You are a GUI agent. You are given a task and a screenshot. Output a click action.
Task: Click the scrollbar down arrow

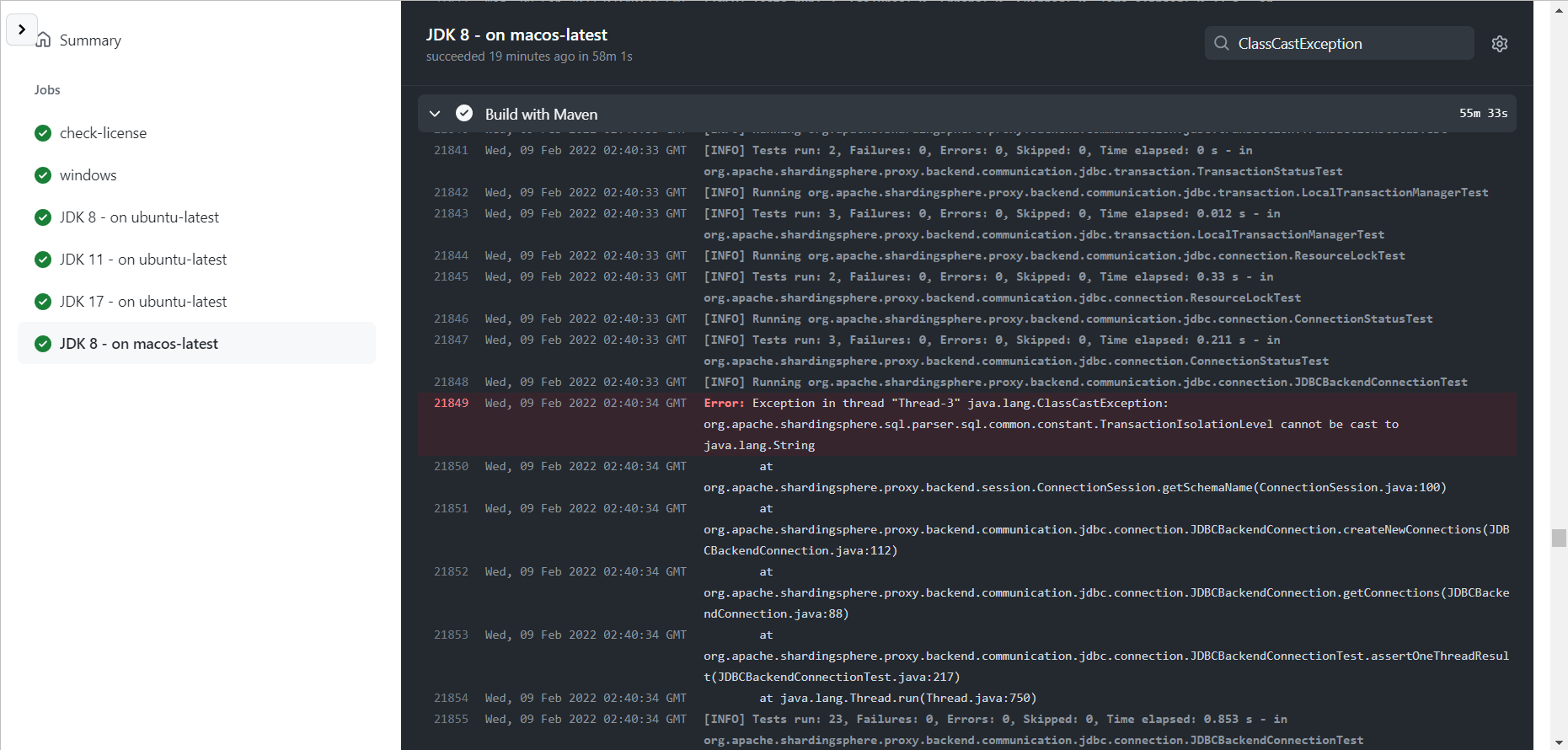1559,742
